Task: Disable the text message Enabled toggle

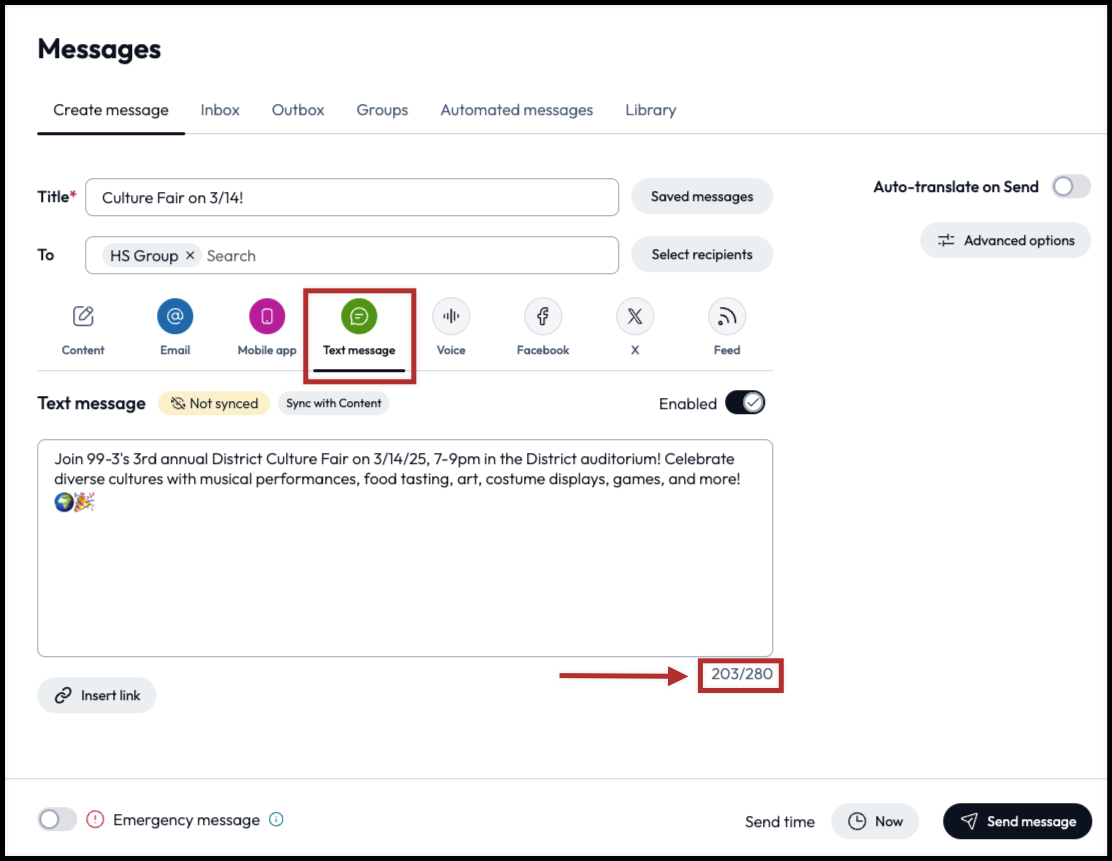Action: coord(745,403)
